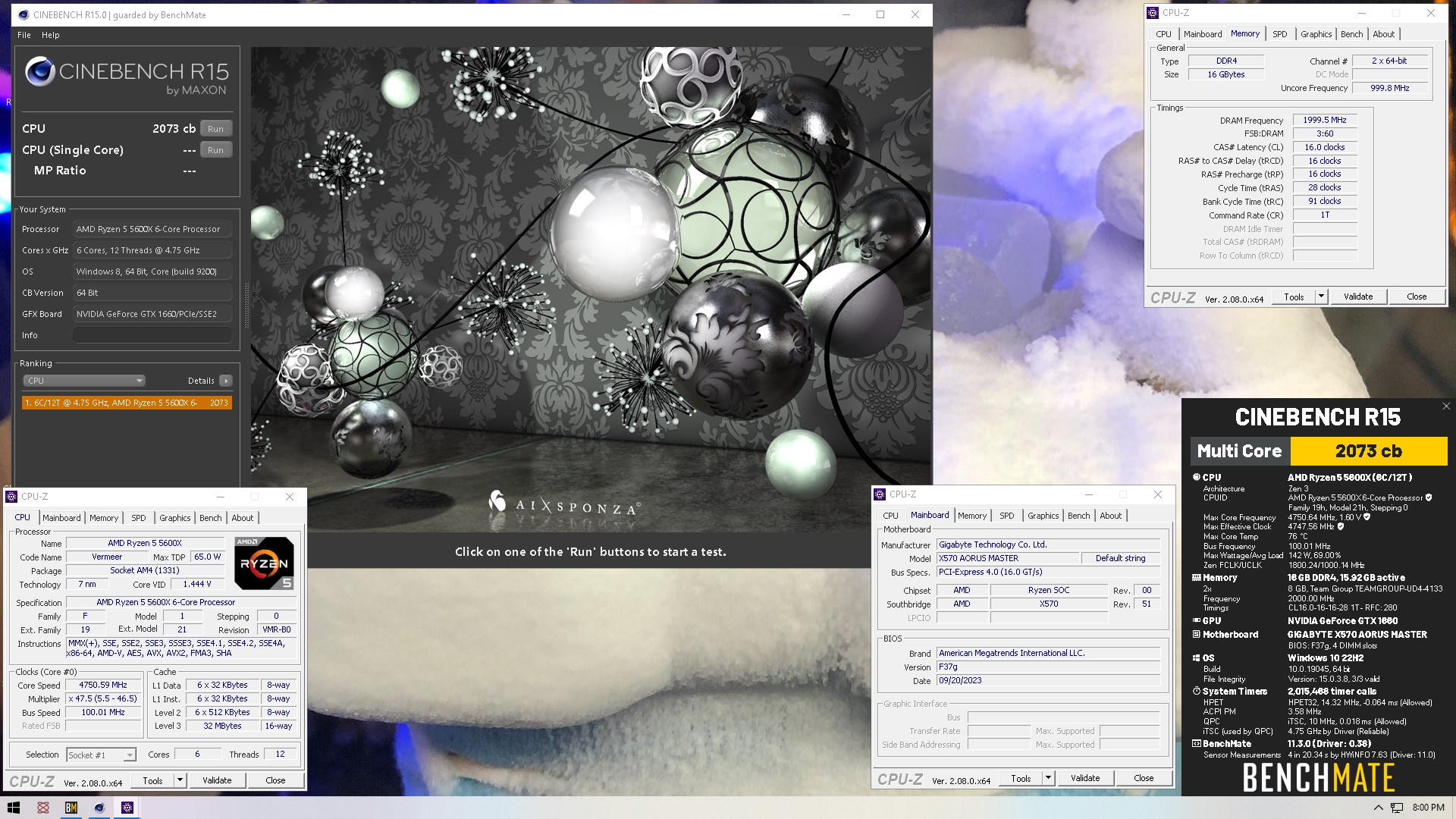
Task: Click the CPU-Z icon in the Memory window title bar
Action: click(1153, 13)
